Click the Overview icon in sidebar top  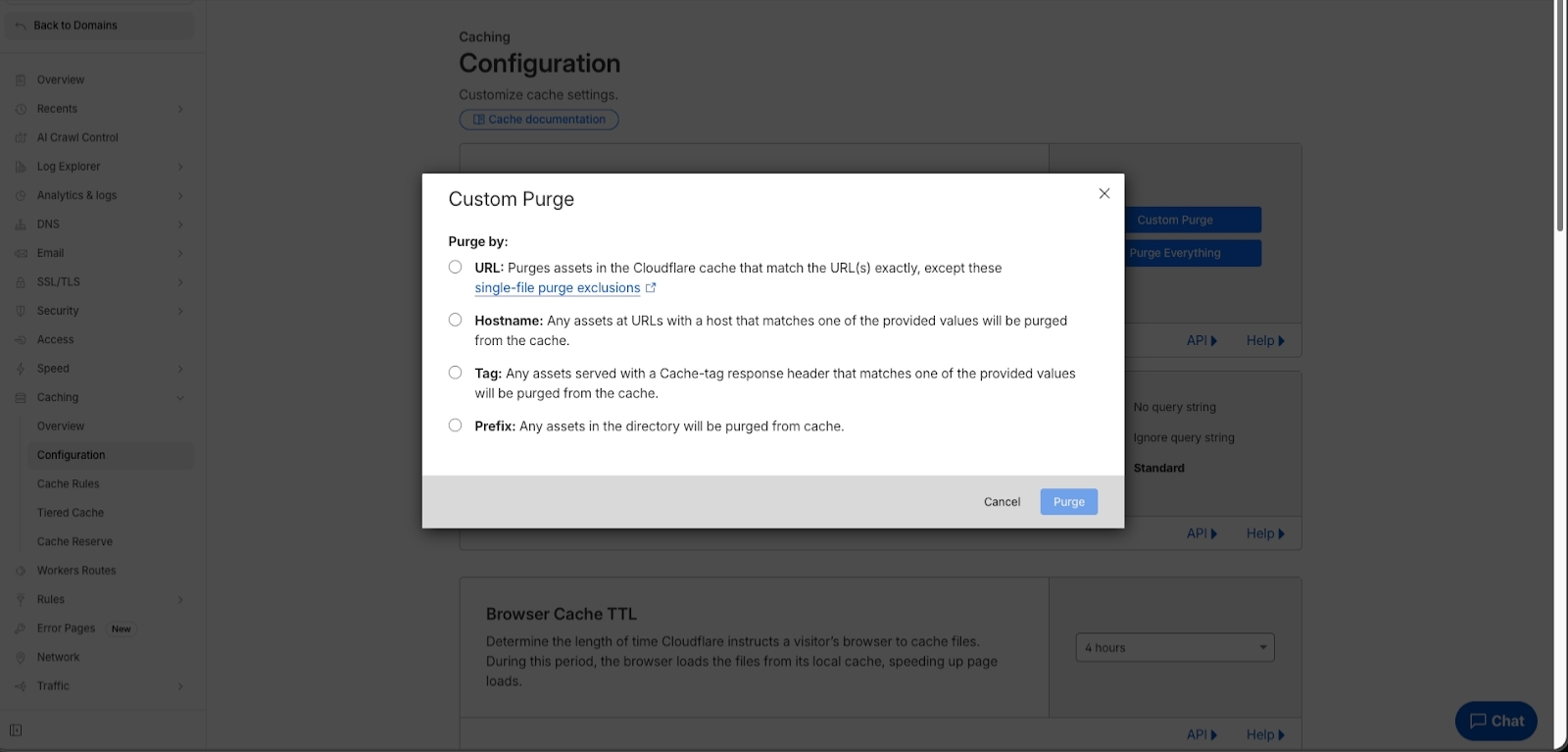point(21,80)
